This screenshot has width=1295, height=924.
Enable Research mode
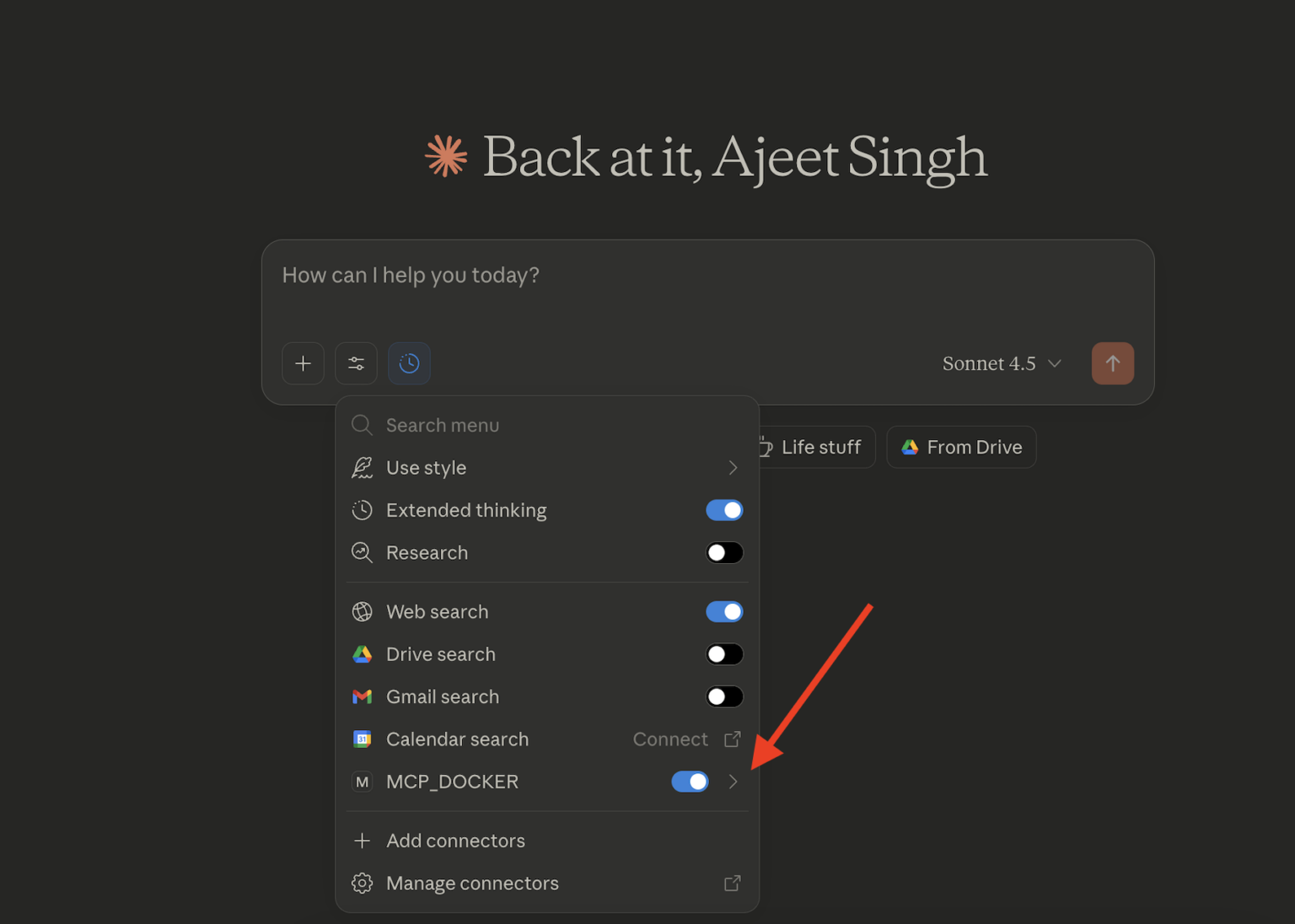coord(724,552)
